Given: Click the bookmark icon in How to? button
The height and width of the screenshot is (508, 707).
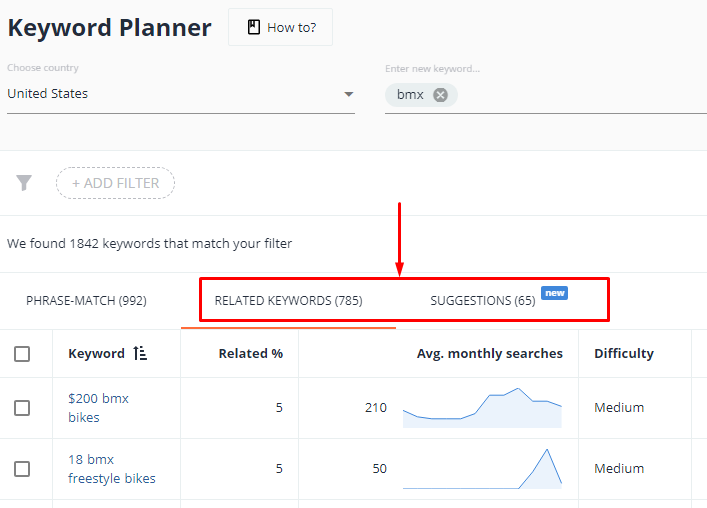Looking at the screenshot, I should 254,27.
